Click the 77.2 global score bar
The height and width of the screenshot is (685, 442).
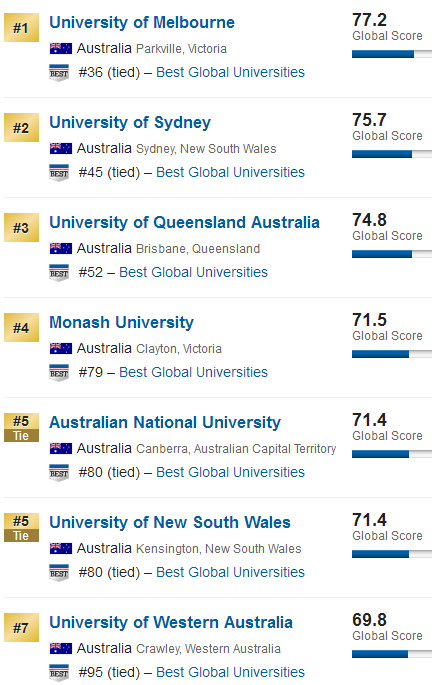(x=392, y=54)
